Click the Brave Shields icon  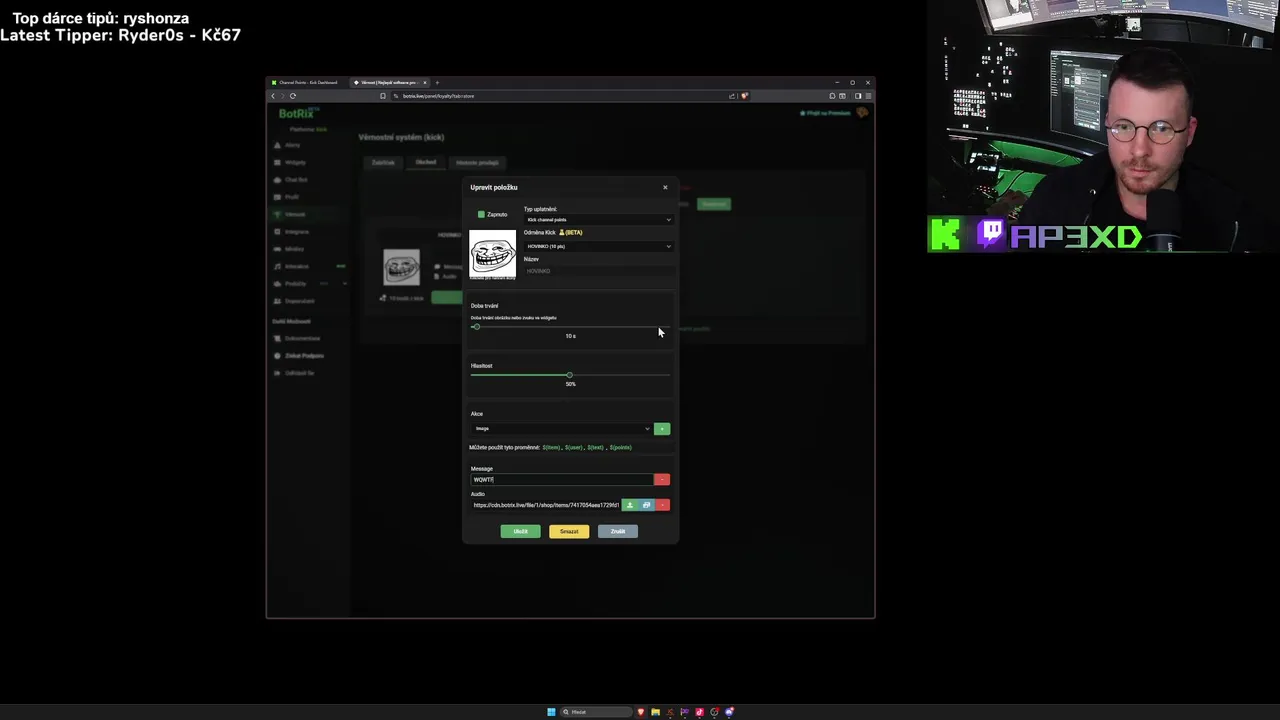click(744, 96)
